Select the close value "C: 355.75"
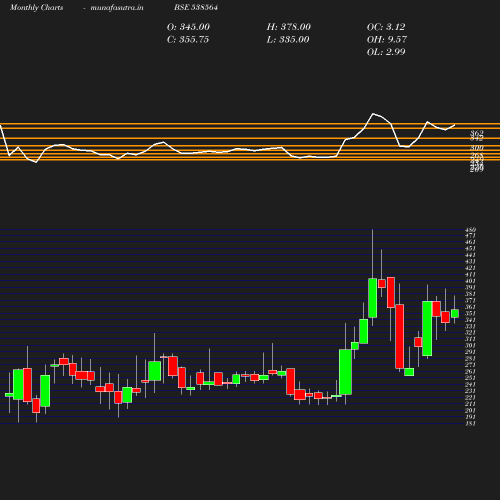Image resolution: width=500 pixels, height=500 pixels. 188,39
